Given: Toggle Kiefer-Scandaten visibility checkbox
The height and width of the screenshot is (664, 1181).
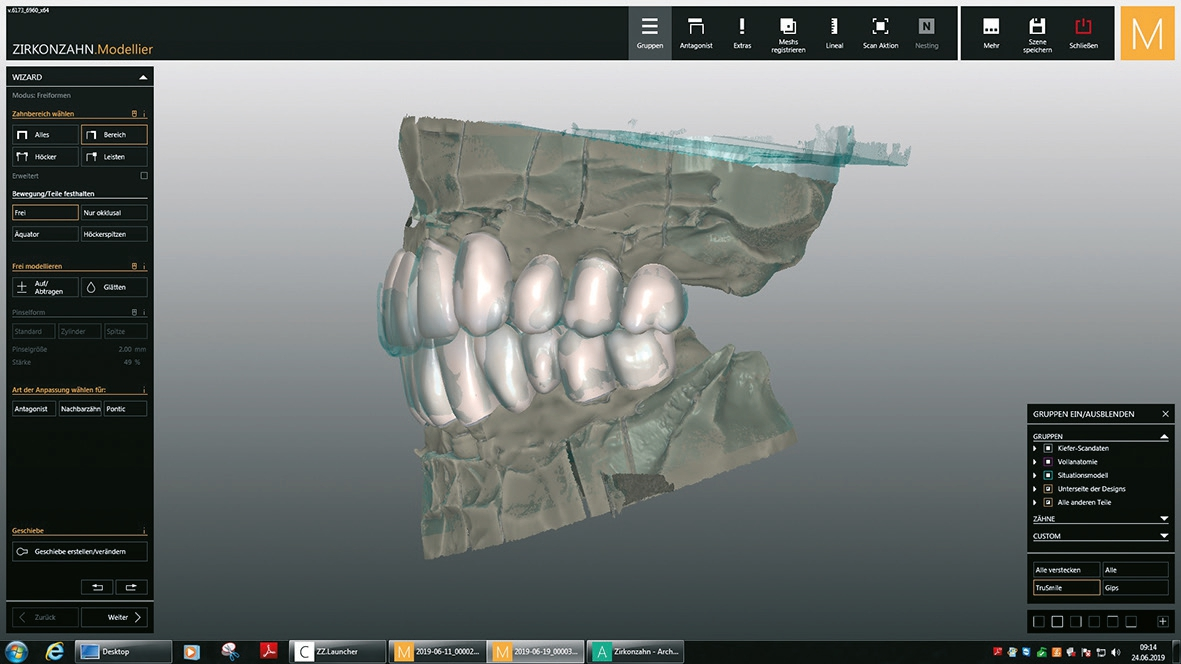Looking at the screenshot, I should pos(1048,449).
